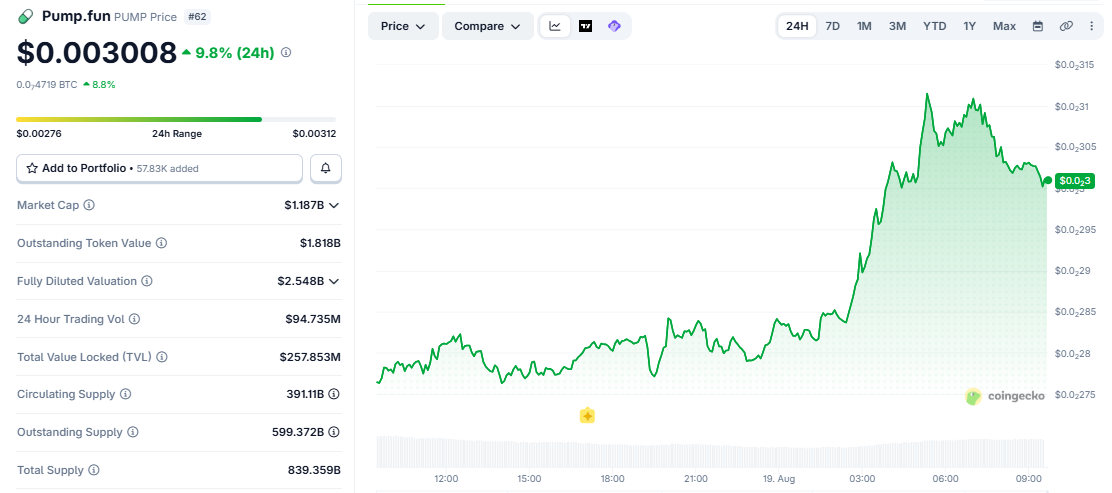Click the #62 rank badge

click(197, 16)
